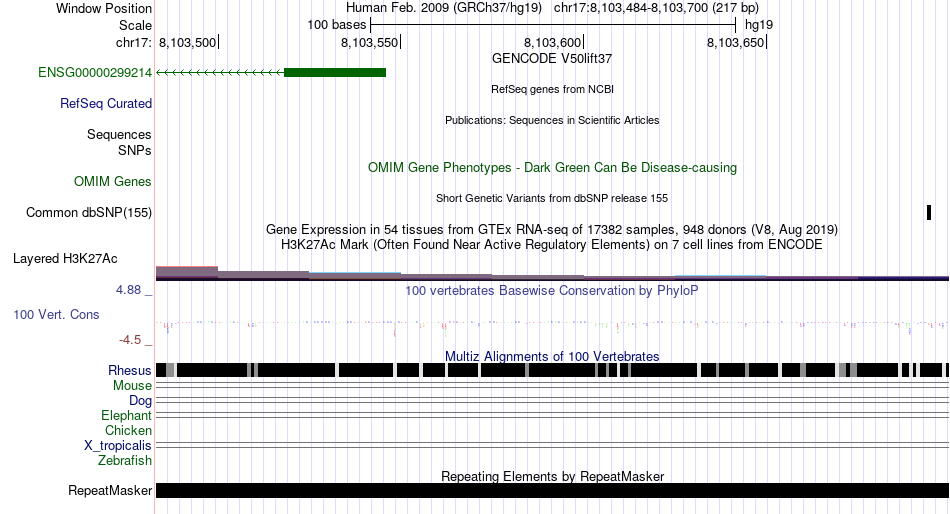Click the black RepeatMasker bar
950x514 pixels.
click(x=552, y=490)
